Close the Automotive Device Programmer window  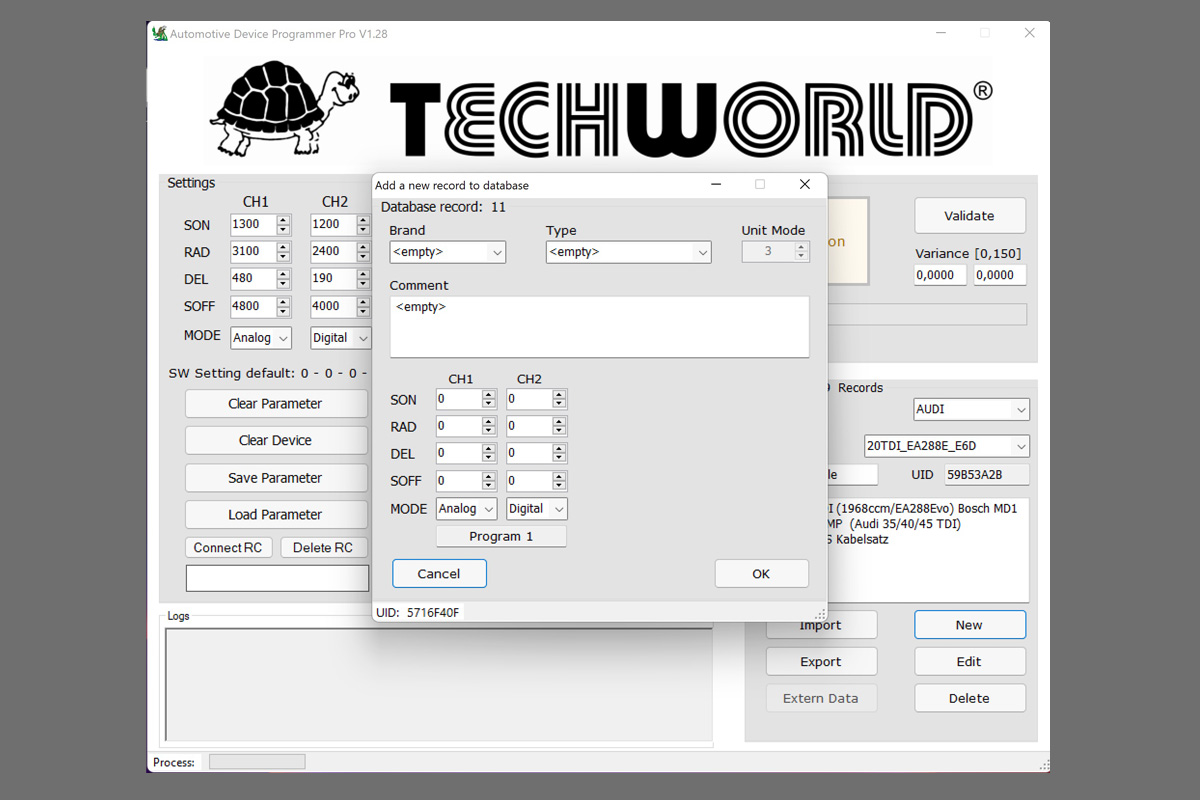pyautogui.click(x=1029, y=33)
